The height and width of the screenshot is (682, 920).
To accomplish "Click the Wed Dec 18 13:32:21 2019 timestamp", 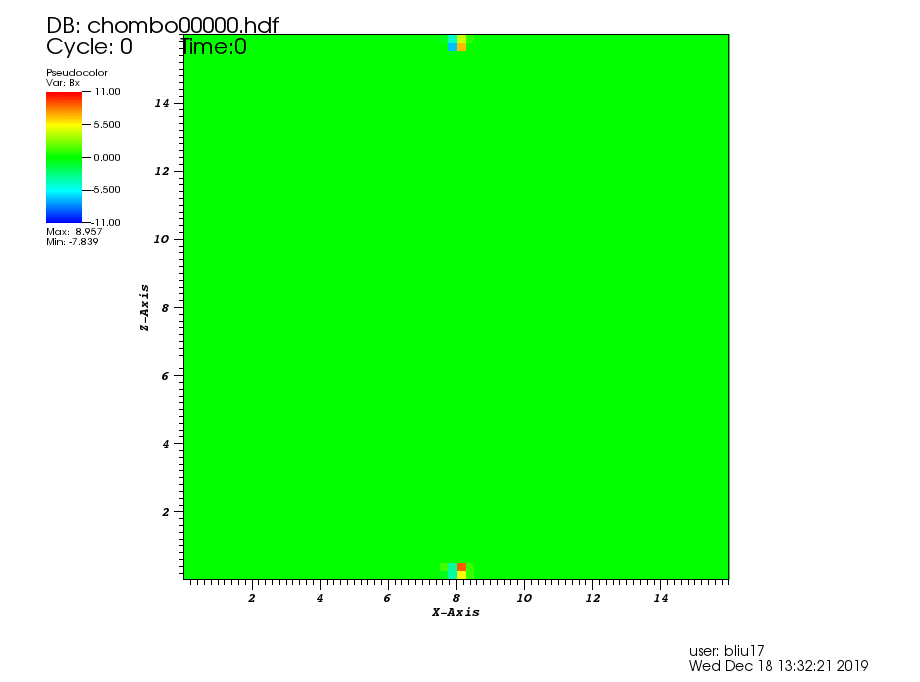I will click(x=778, y=666).
